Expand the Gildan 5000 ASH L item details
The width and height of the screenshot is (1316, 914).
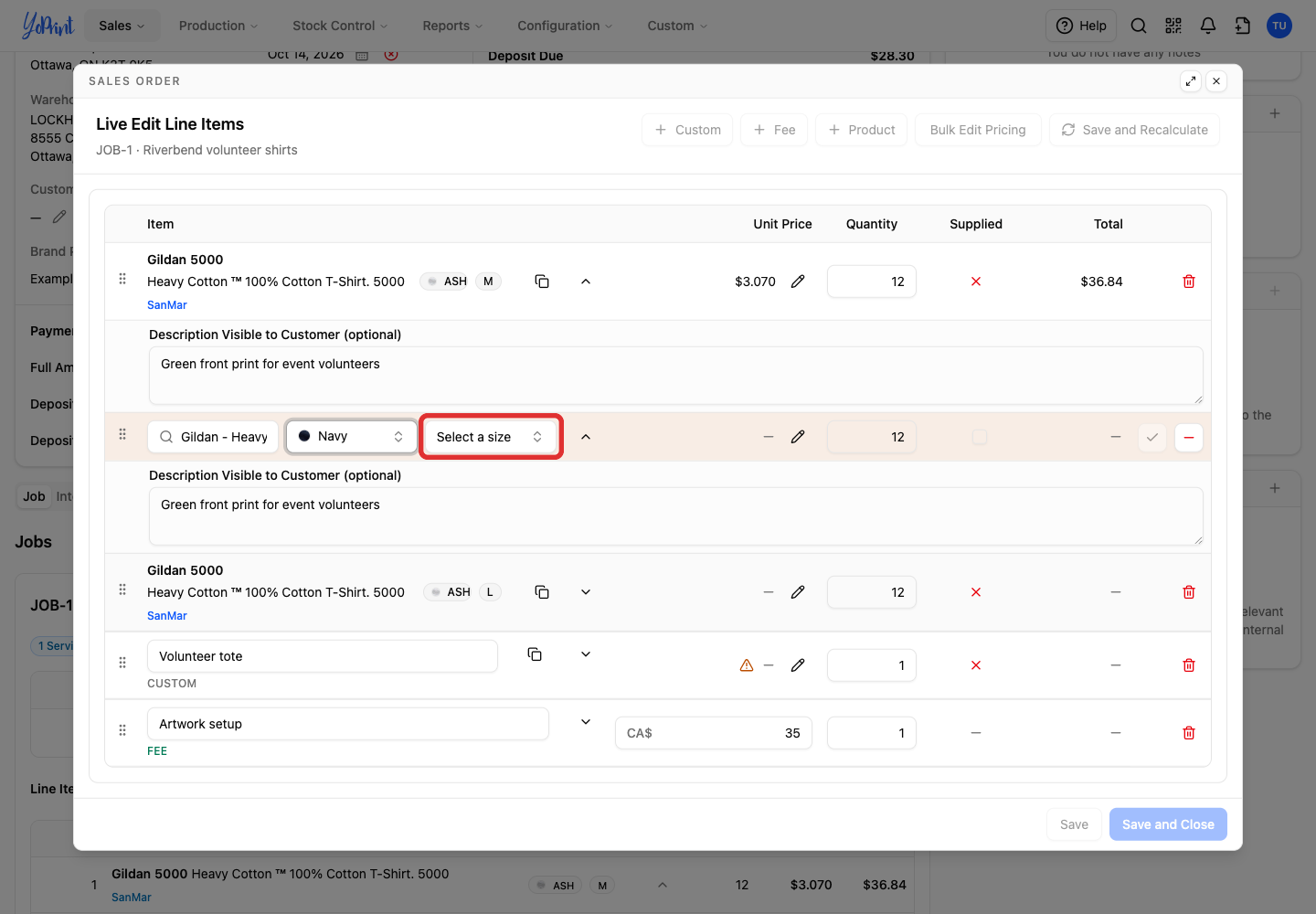[x=586, y=592]
